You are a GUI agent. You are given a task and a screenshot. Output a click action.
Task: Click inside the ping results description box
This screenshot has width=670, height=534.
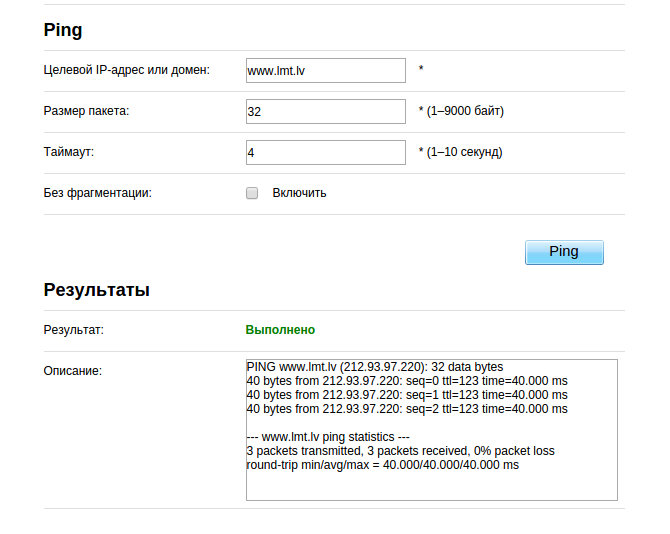(x=431, y=480)
